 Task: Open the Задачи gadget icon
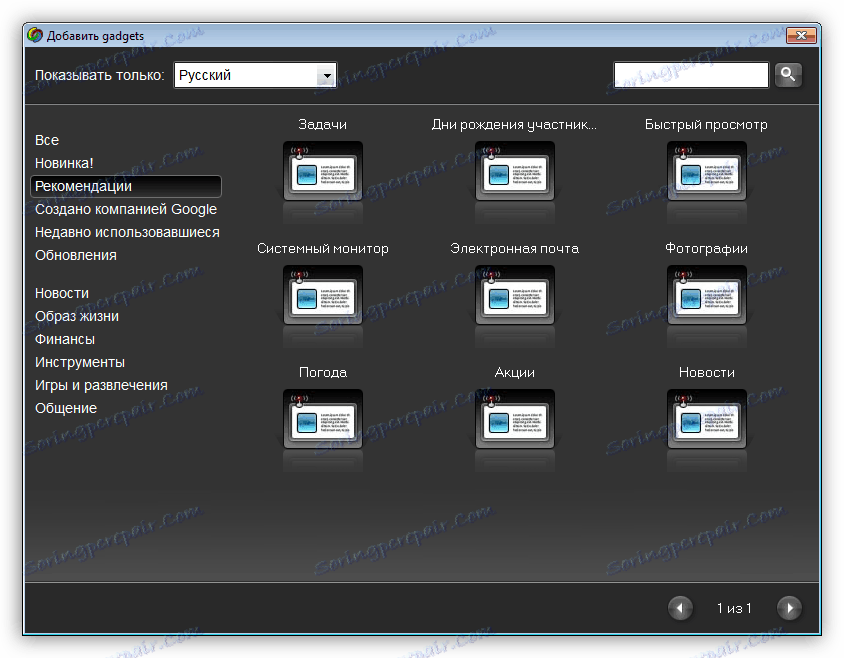click(323, 172)
